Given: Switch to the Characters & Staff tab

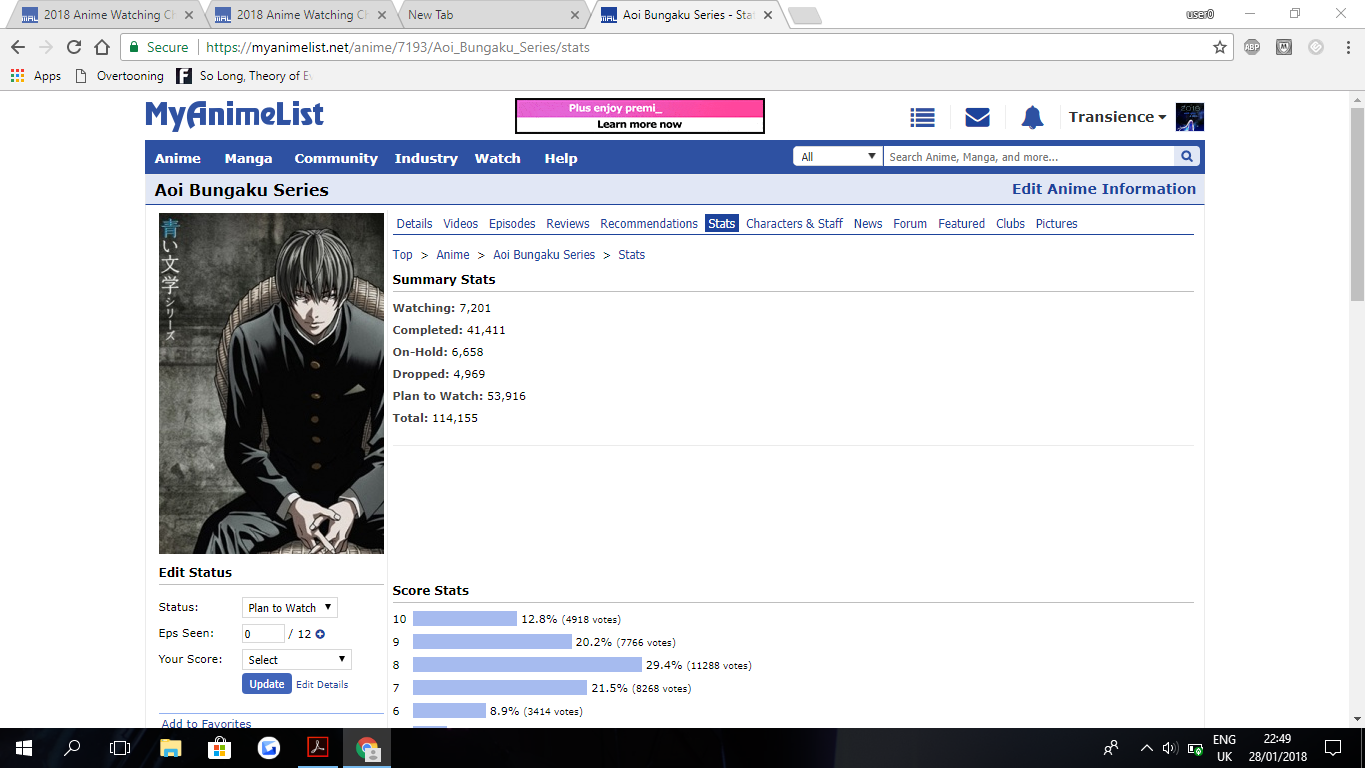Looking at the screenshot, I should (795, 224).
